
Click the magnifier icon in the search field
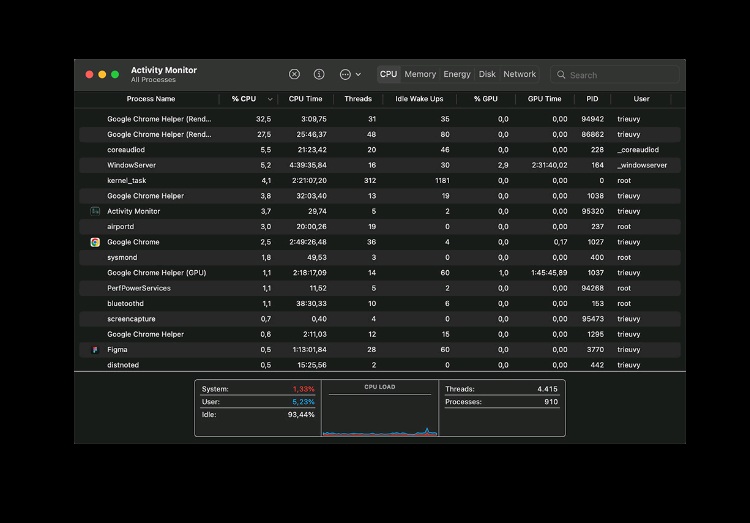click(561, 75)
